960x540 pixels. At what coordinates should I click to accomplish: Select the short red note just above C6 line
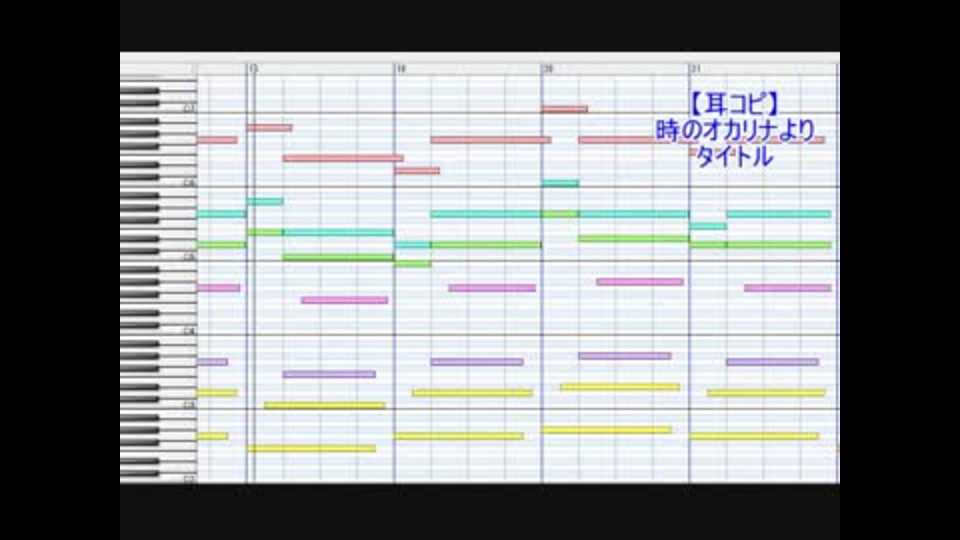click(417, 171)
